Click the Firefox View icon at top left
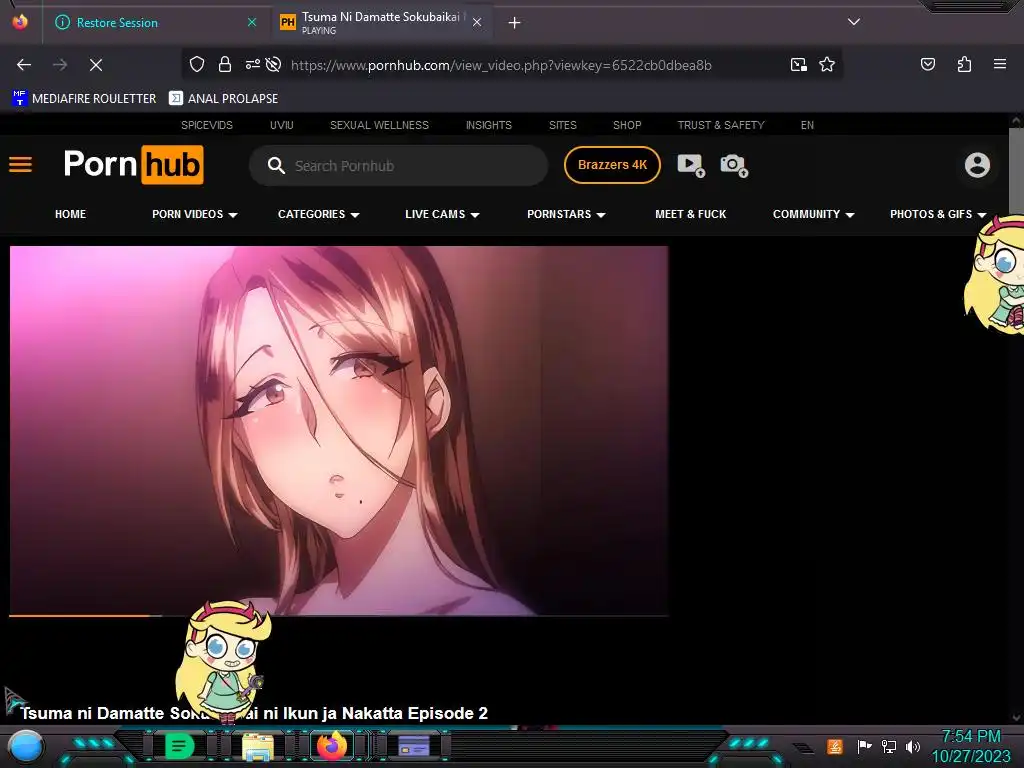Image resolution: width=1024 pixels, height=768 pixels. [x=20, y=22]
